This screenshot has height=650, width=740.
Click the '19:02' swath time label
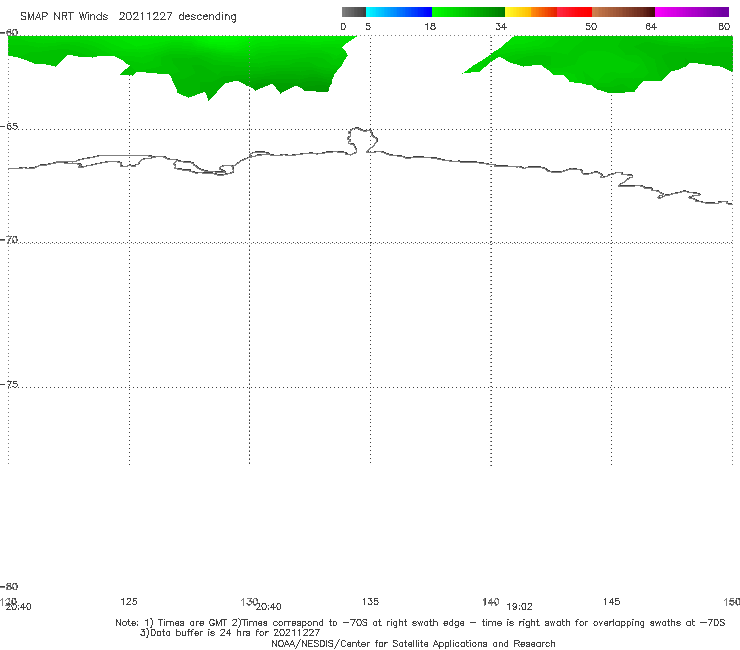(519, 607)
